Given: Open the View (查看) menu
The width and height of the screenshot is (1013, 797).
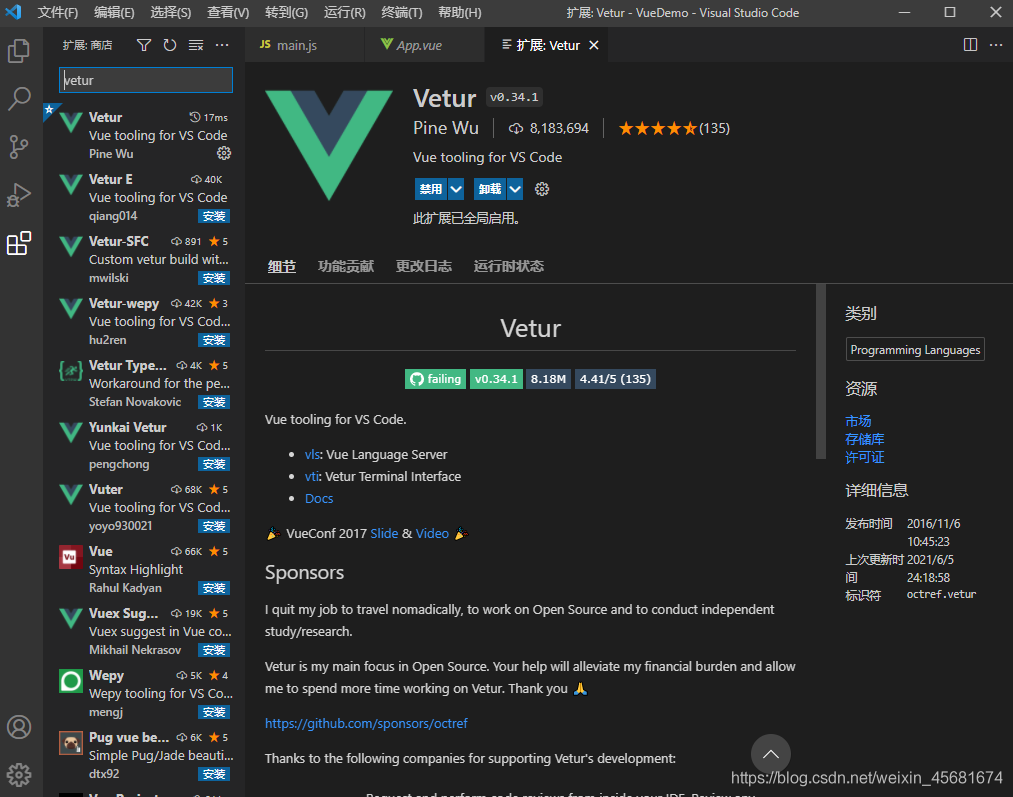Looking at the screenshot, I should click(227, 12).
